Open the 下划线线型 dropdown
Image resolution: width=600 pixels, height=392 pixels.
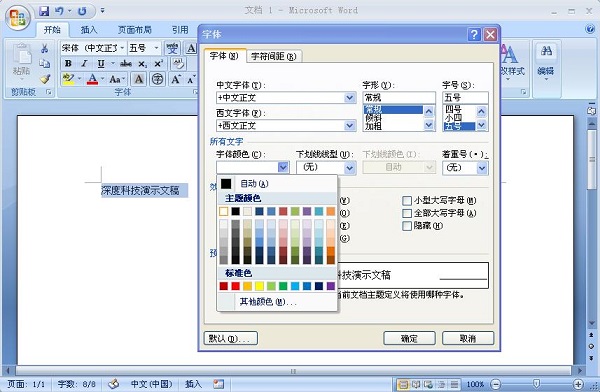349,167
